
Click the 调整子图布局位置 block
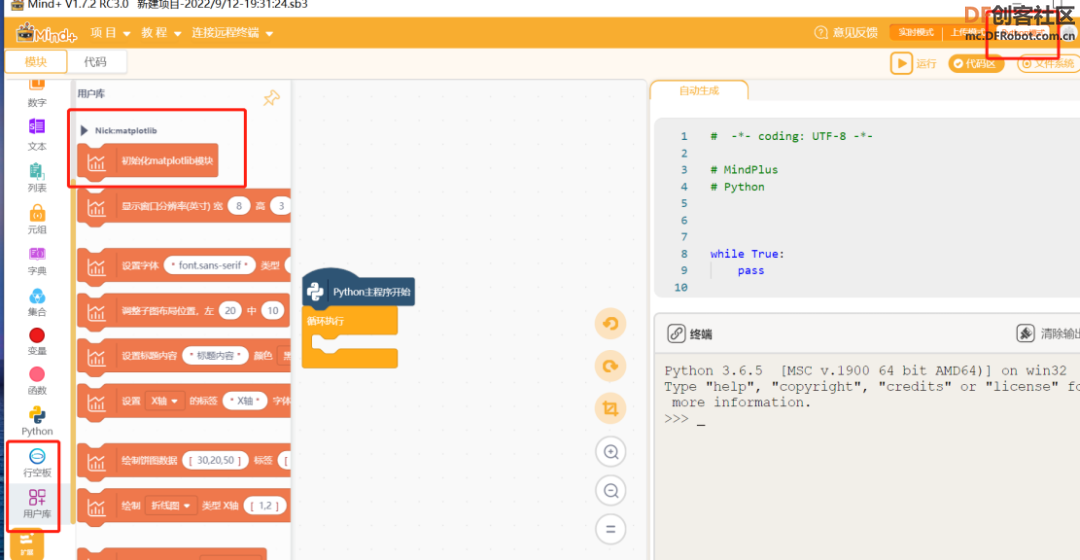tap(184, 311)
